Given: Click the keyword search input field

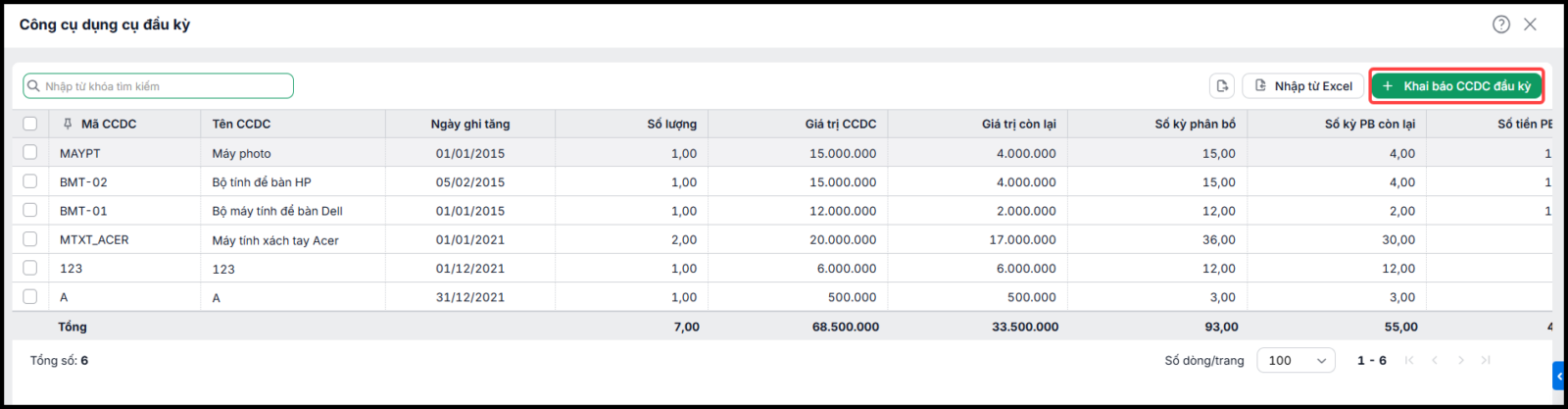Looking at the screenshot, I should point(159,86).
